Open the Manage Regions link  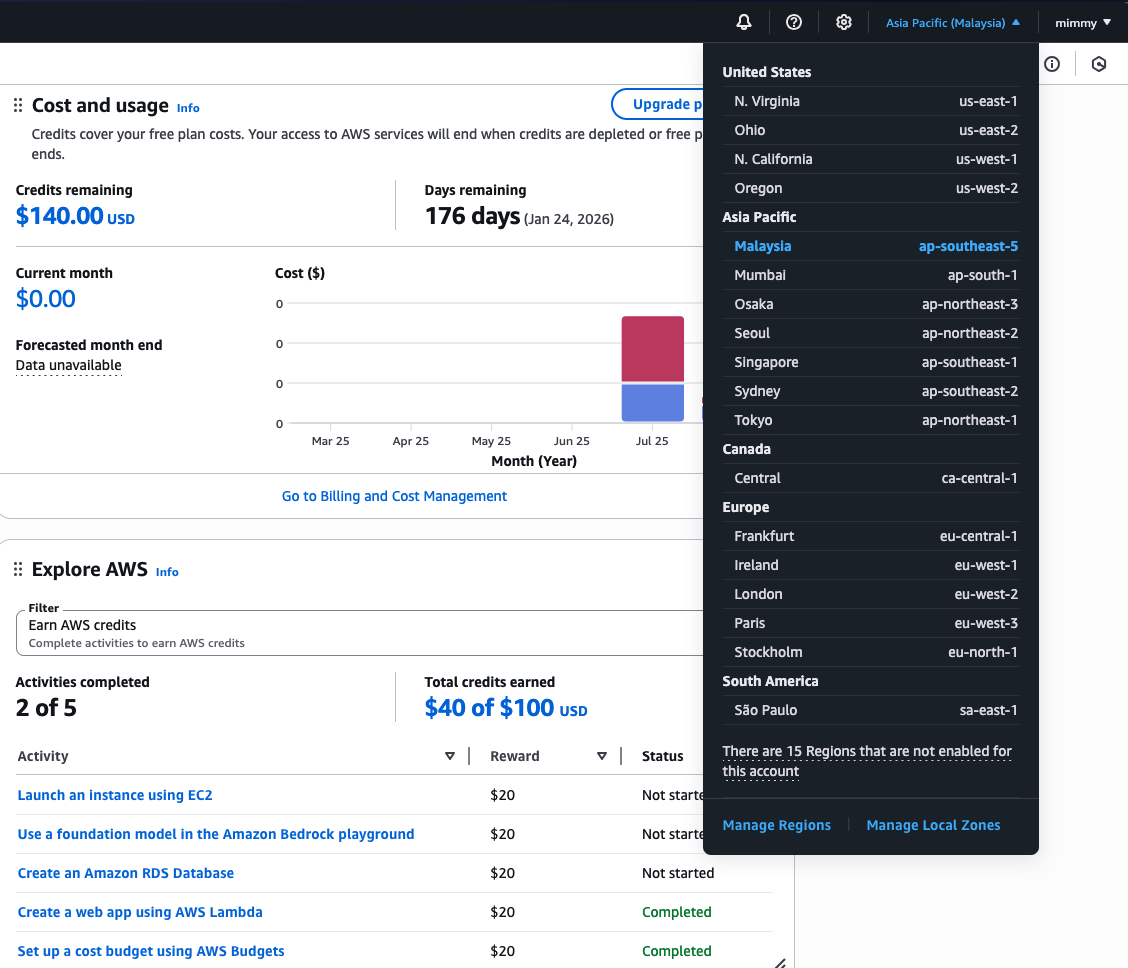point(776,826)
